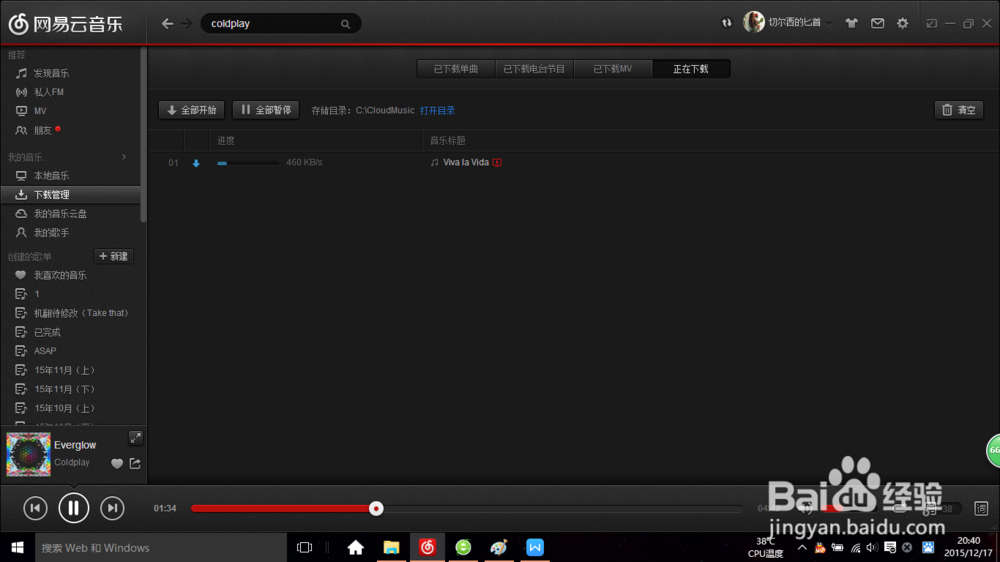This screenshot has height=562, width=1000.
Task: Open 打开目录 link
Action: (438, 110)
